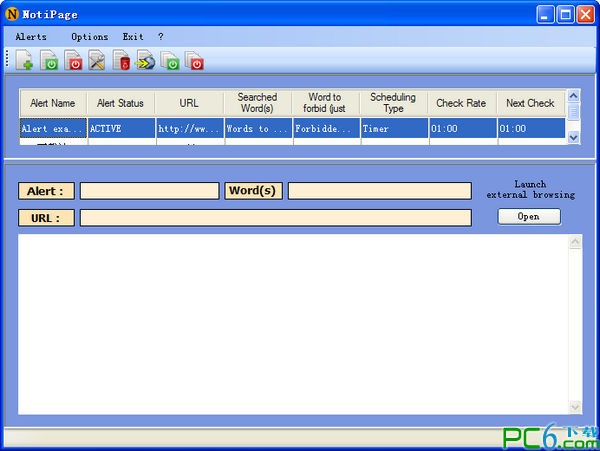600x451 pixels.
Task: Click the Timer scheduling cell
Action: point(395,128)
